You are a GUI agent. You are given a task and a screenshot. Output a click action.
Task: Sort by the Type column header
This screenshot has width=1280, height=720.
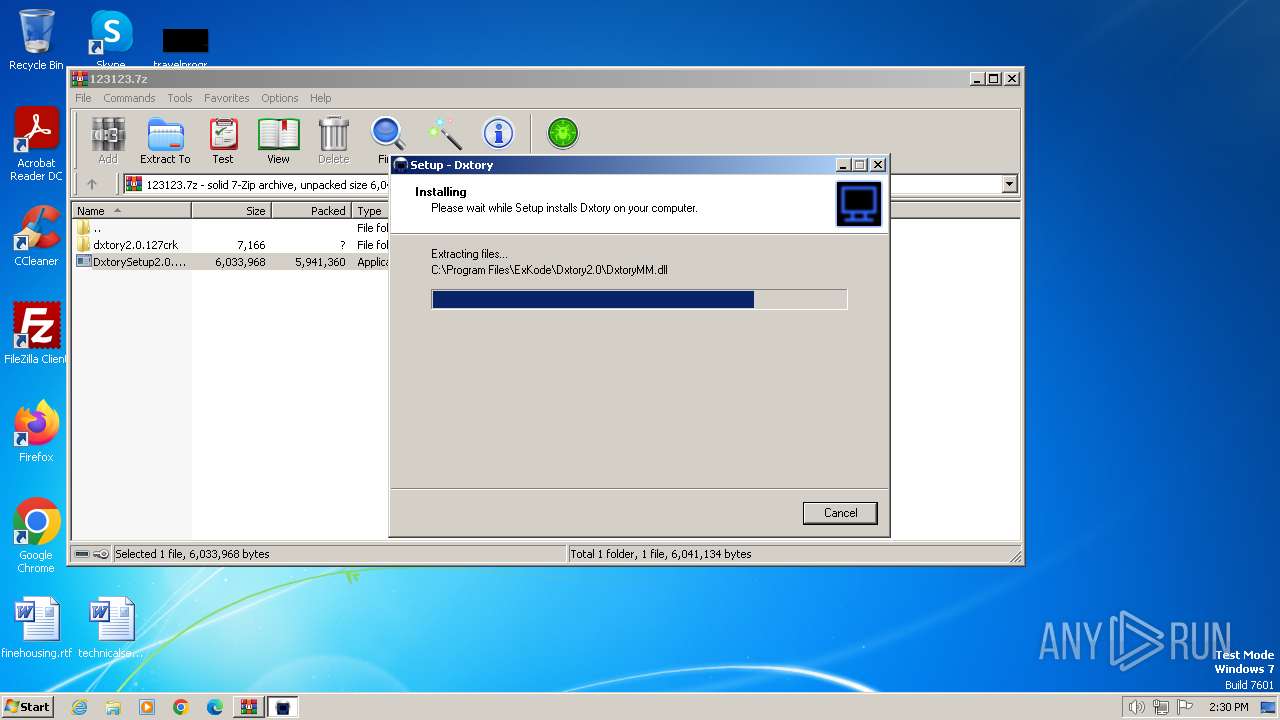point(371,211)
